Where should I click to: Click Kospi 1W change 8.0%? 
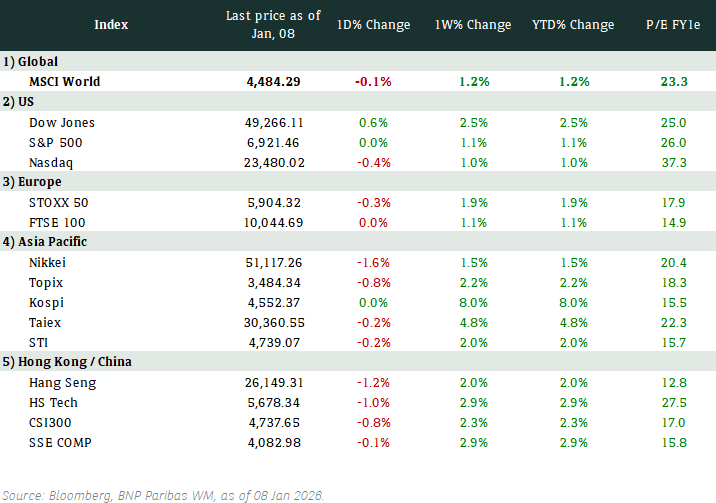(473, 302)
